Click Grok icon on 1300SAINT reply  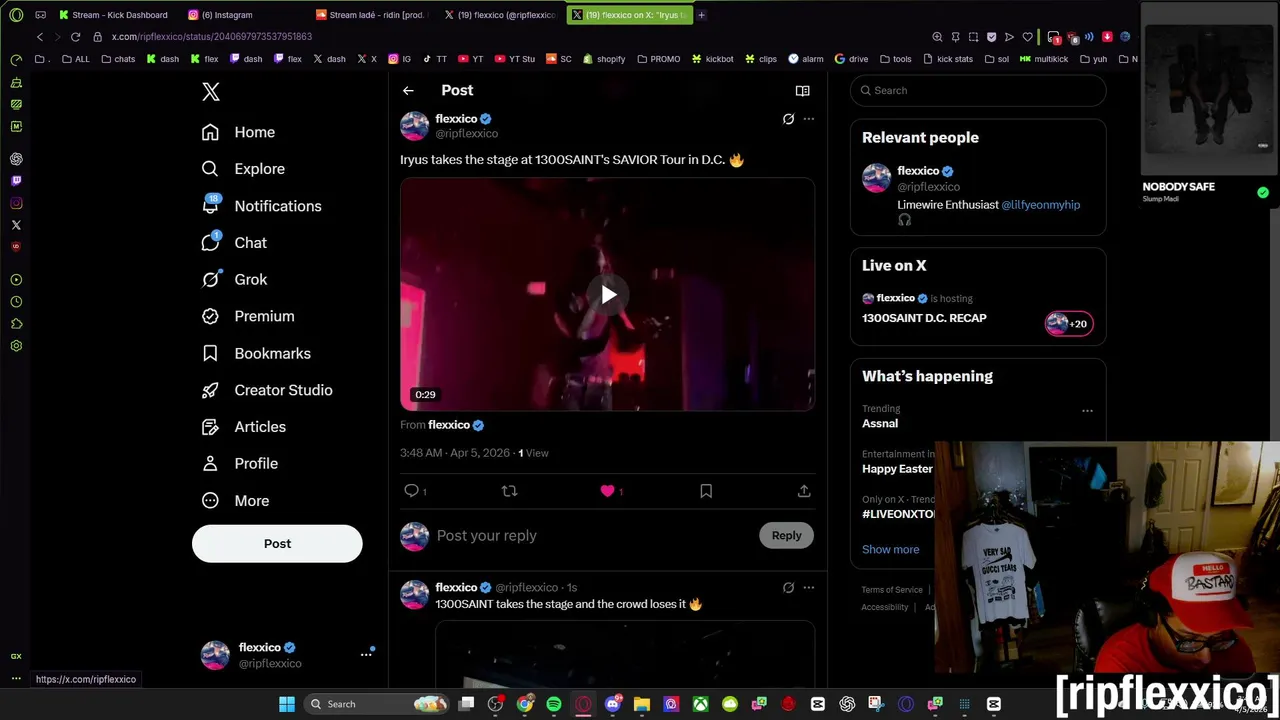[788, 588]
